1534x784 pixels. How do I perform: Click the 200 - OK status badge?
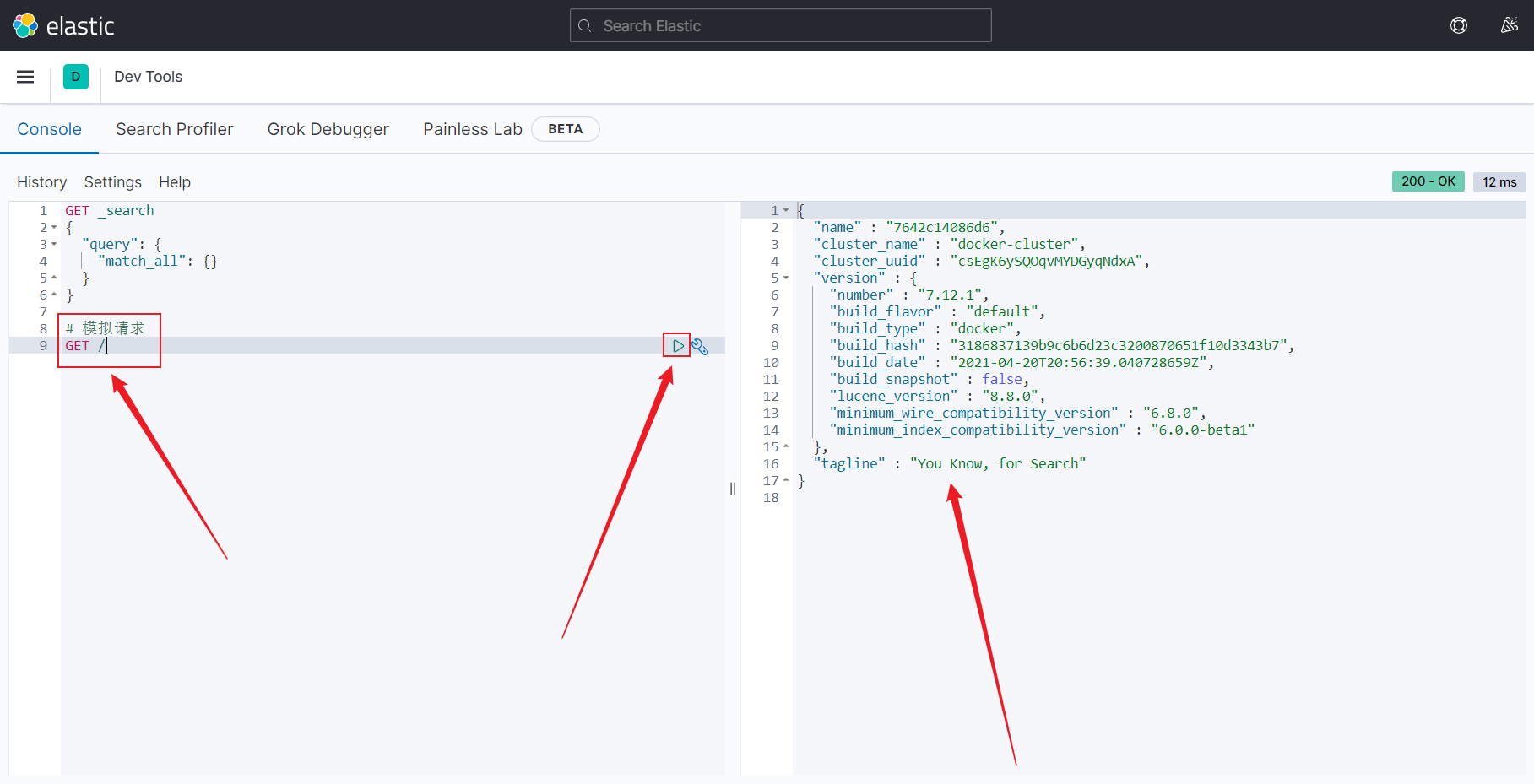coord(1428,181)
